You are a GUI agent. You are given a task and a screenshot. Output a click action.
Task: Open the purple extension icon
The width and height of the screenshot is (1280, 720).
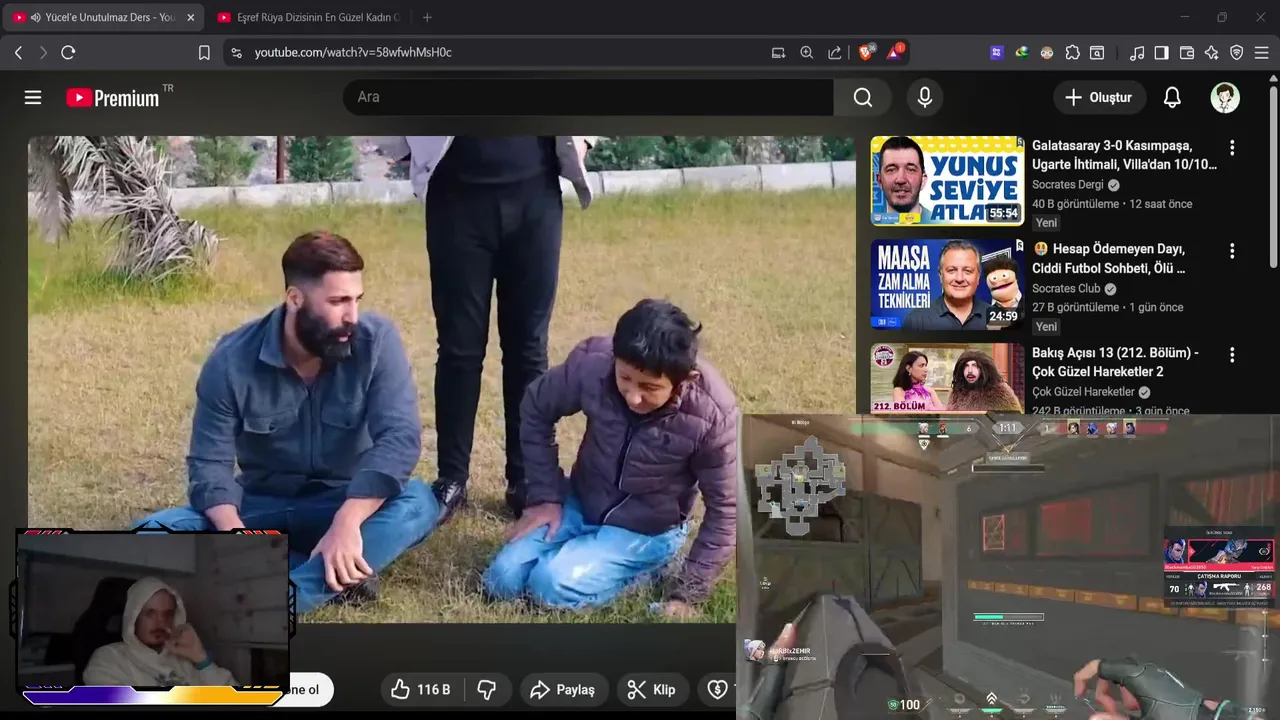point(997,52)
